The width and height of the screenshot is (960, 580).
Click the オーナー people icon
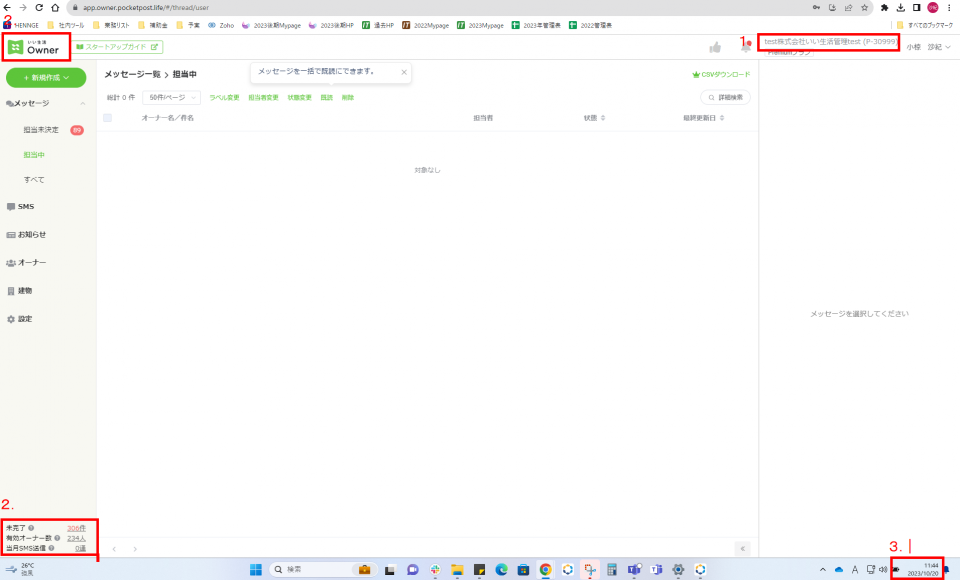[x=10, y=263]
